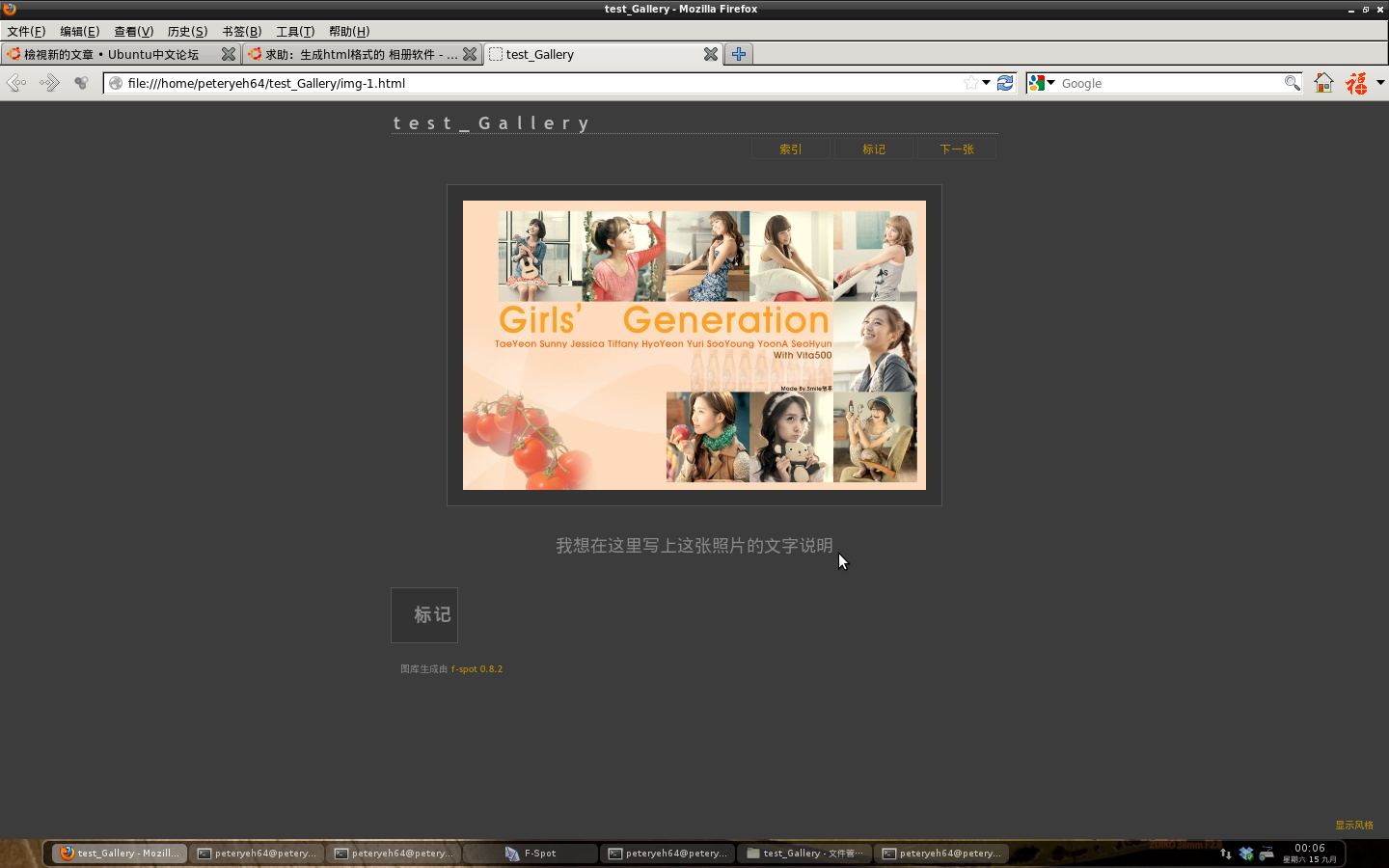The image size is (1389, 868).
Task: Reload the page with the refresh icon
Action: pos(1005,83)
